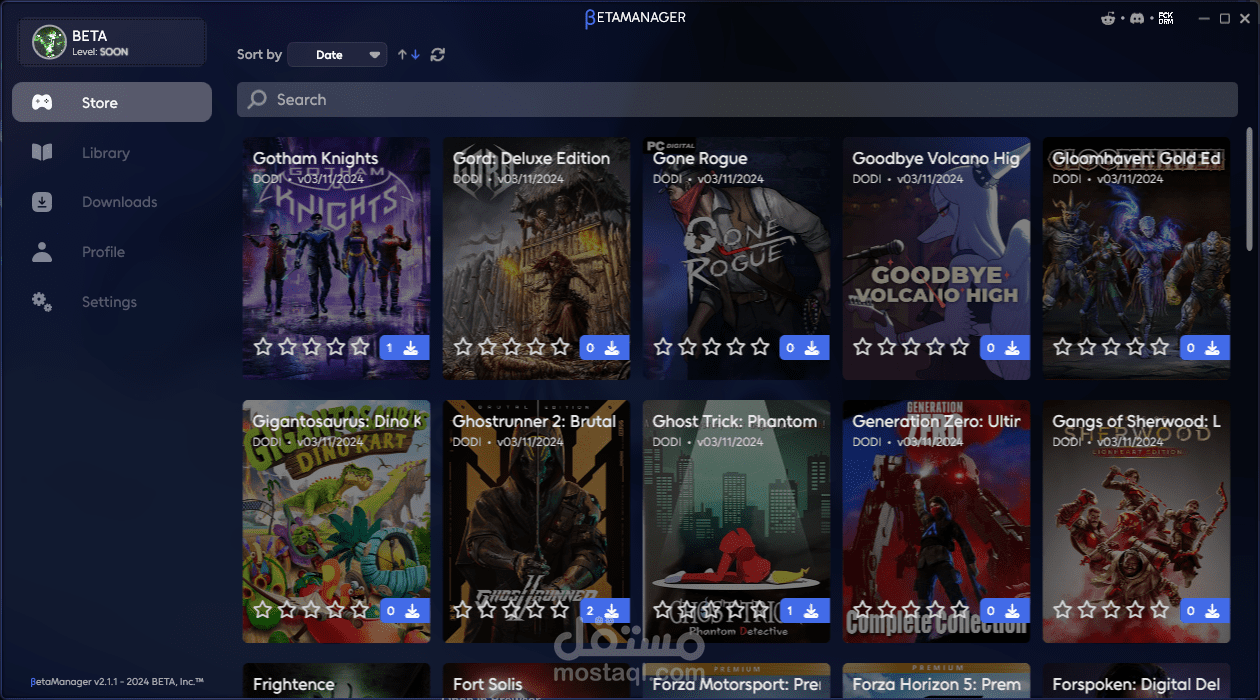Click the Generation Zero title text
Screen dimensions: 1260x700
936,422
